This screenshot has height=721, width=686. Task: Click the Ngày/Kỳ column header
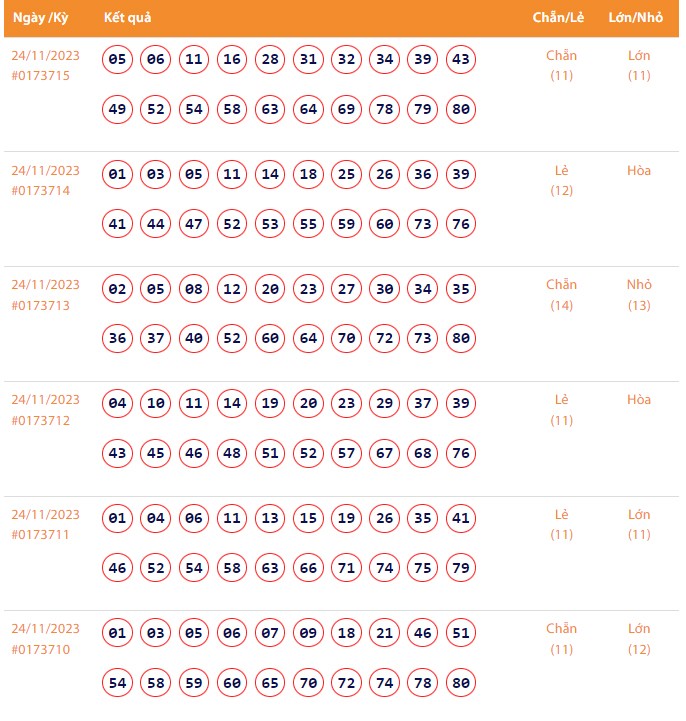coord(39,18)
